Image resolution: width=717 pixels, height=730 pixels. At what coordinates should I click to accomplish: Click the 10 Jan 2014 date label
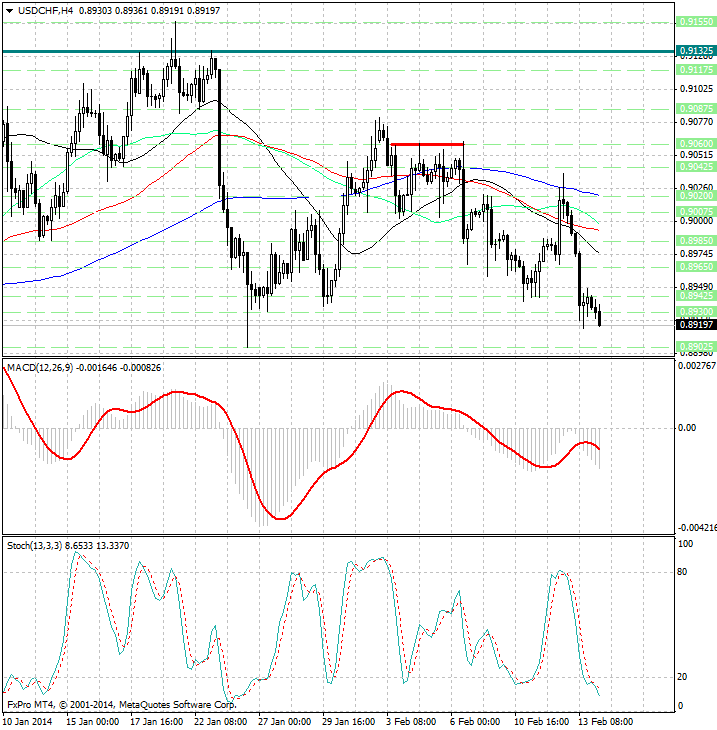click(28, 722)
